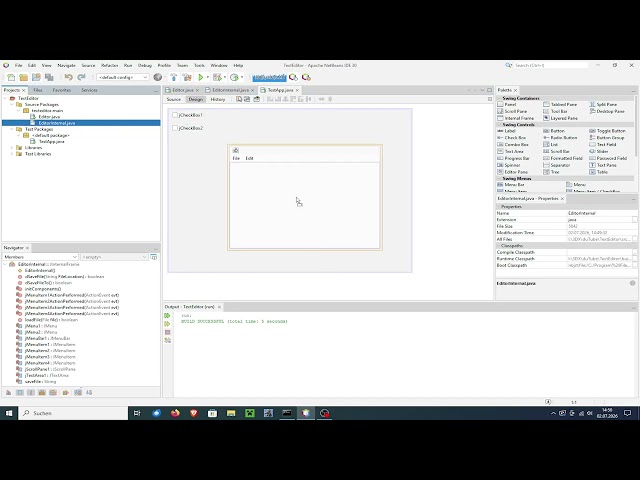Select the Tabbed Pane palette component
Image resolution: width=640 pixels, height=480 pixels.
[560, 104]
